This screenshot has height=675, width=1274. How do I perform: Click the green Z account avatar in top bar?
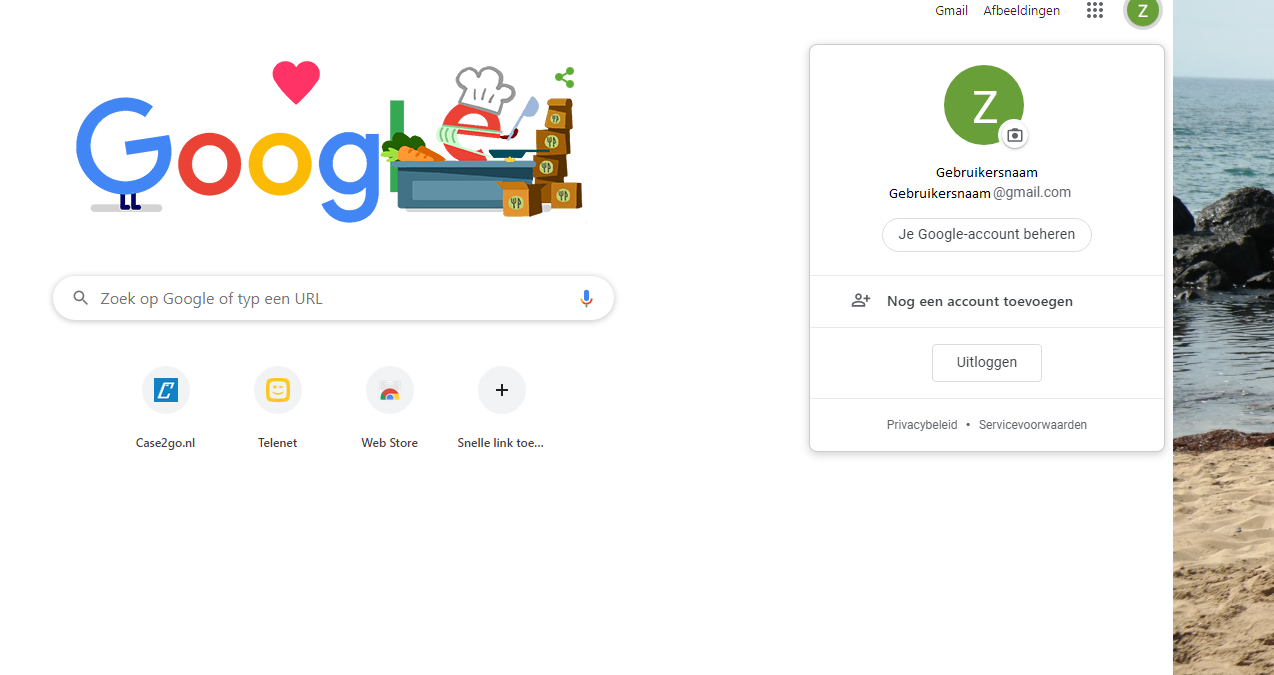coord(1143,11)
